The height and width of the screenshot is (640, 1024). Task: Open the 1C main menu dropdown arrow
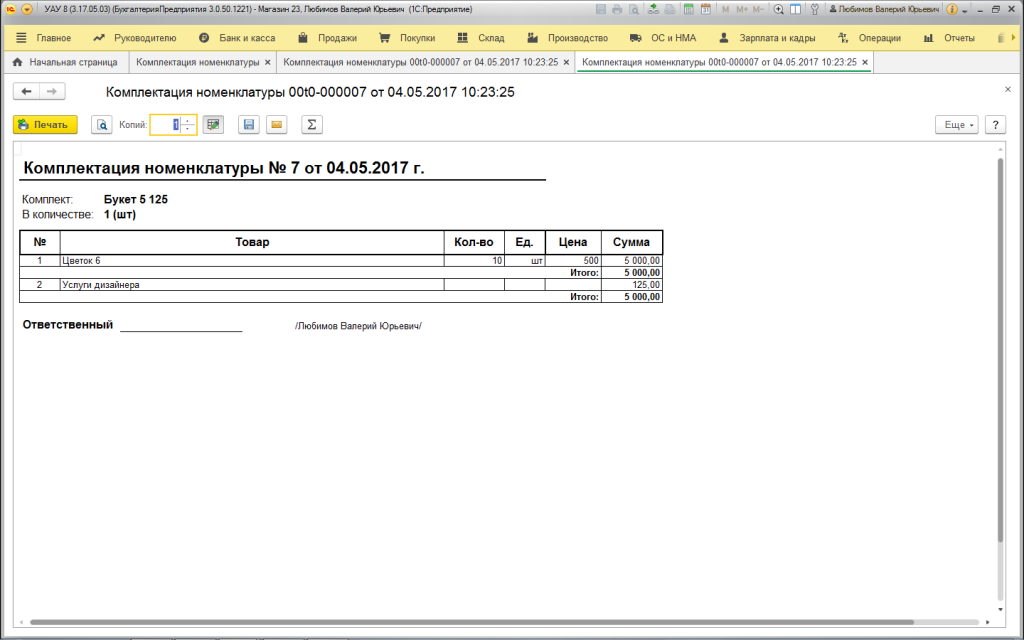pyautogui.click(x=27, y=10)
